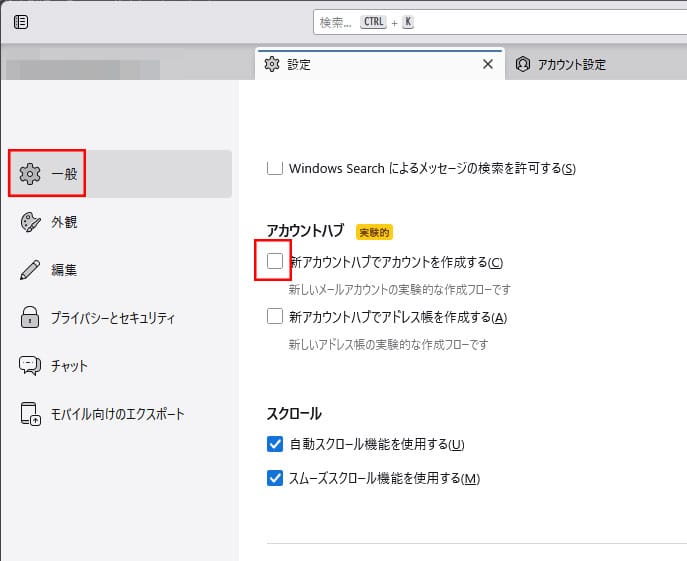Open モバイル向けのエクスポート settings category
The image size is (687, 561).
(120, 414)
